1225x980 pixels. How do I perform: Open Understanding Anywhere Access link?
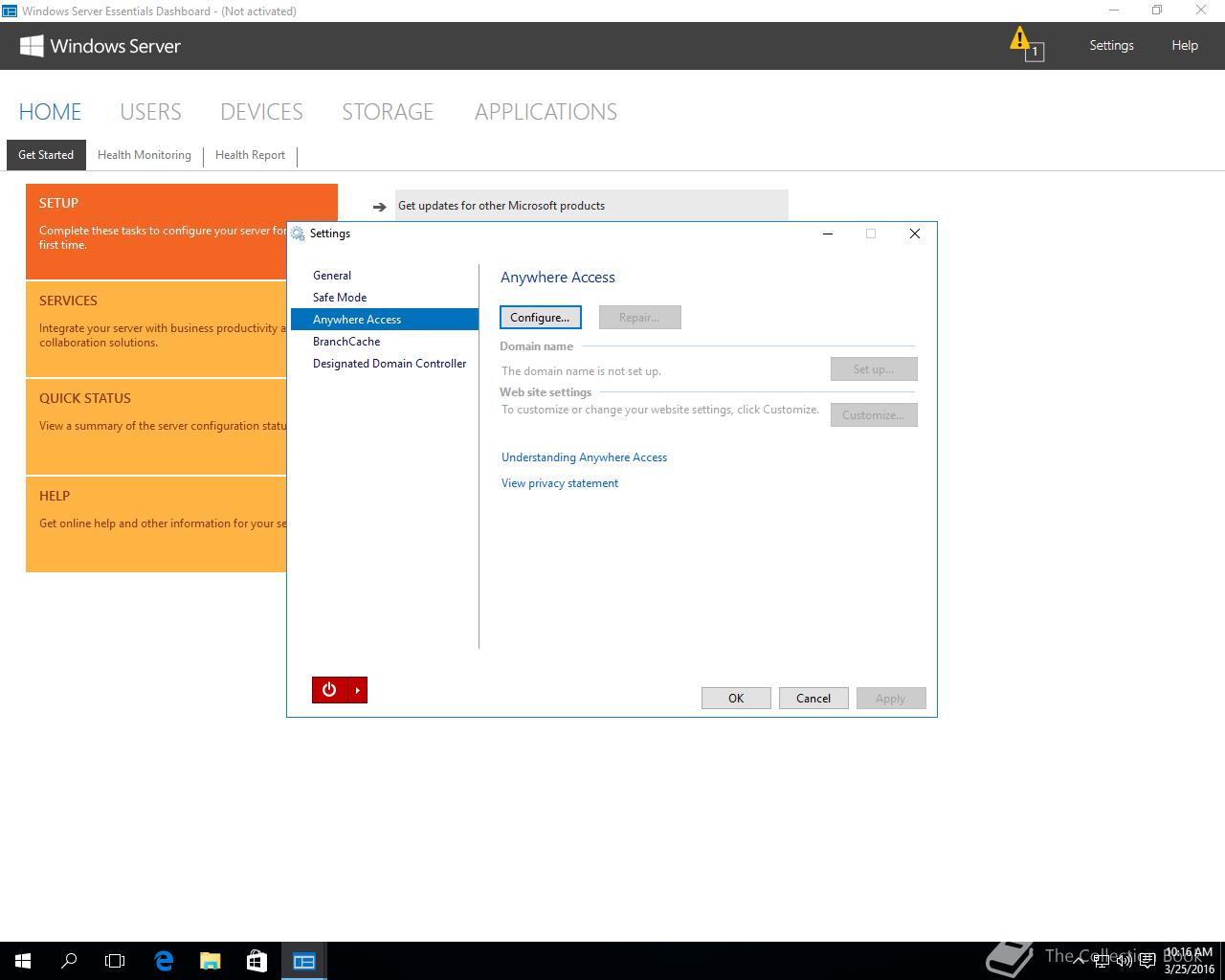[x=584, y=457]
